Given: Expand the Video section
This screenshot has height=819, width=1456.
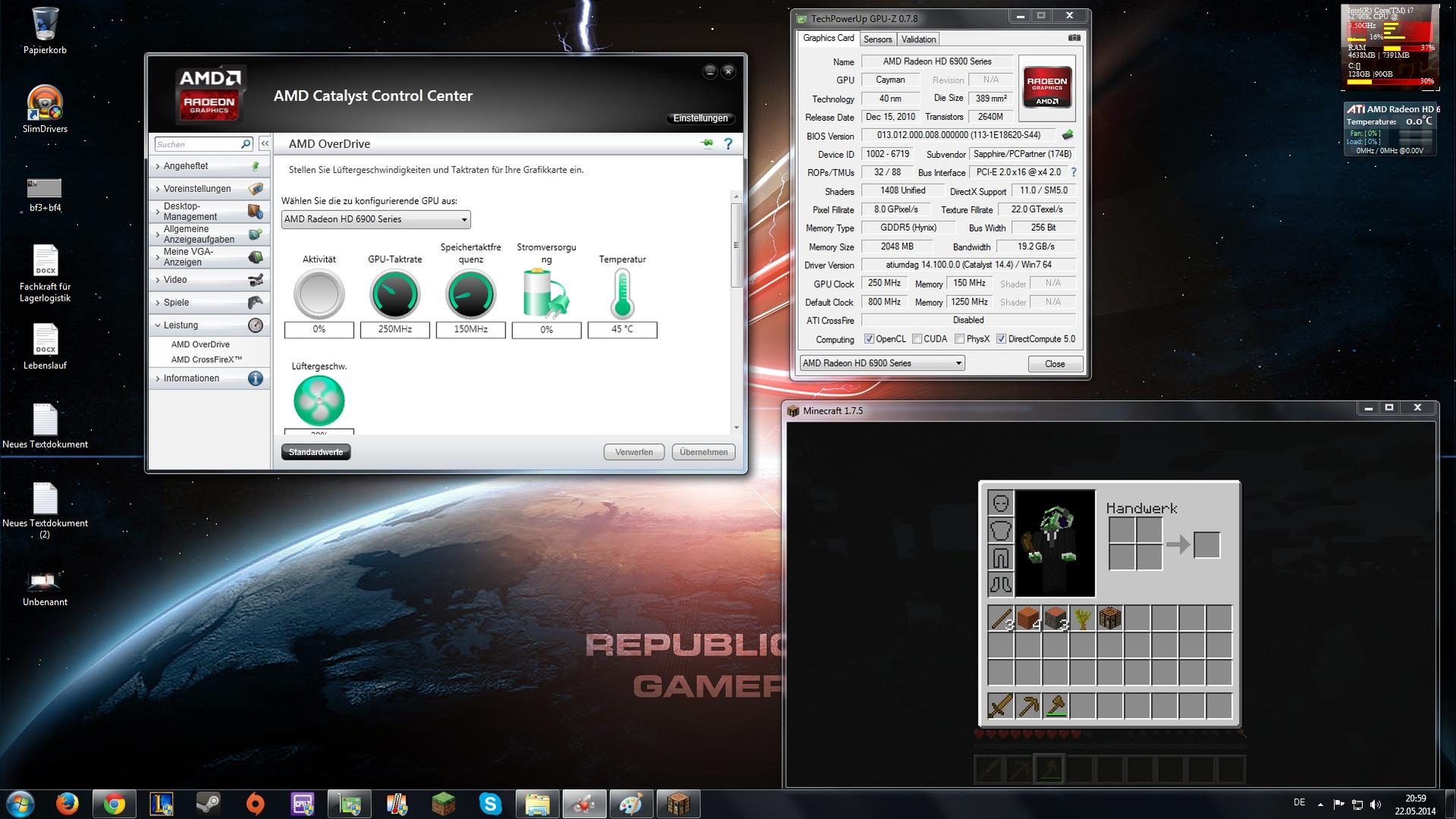Looking at the screenshot, I should point(209,279).
